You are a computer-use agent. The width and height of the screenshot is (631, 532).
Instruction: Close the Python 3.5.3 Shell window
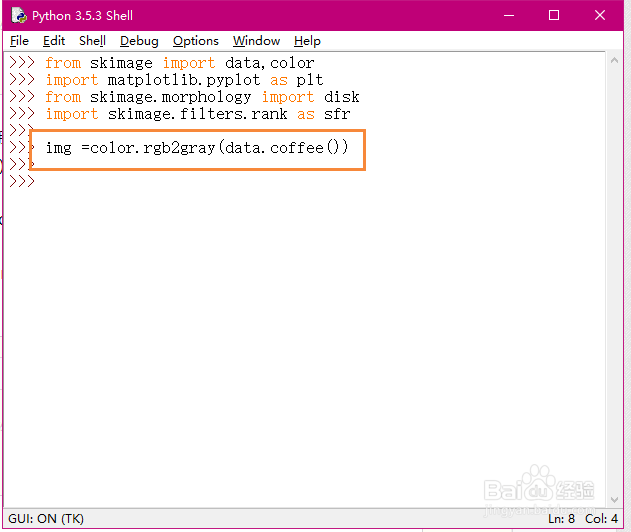(600, 15)
